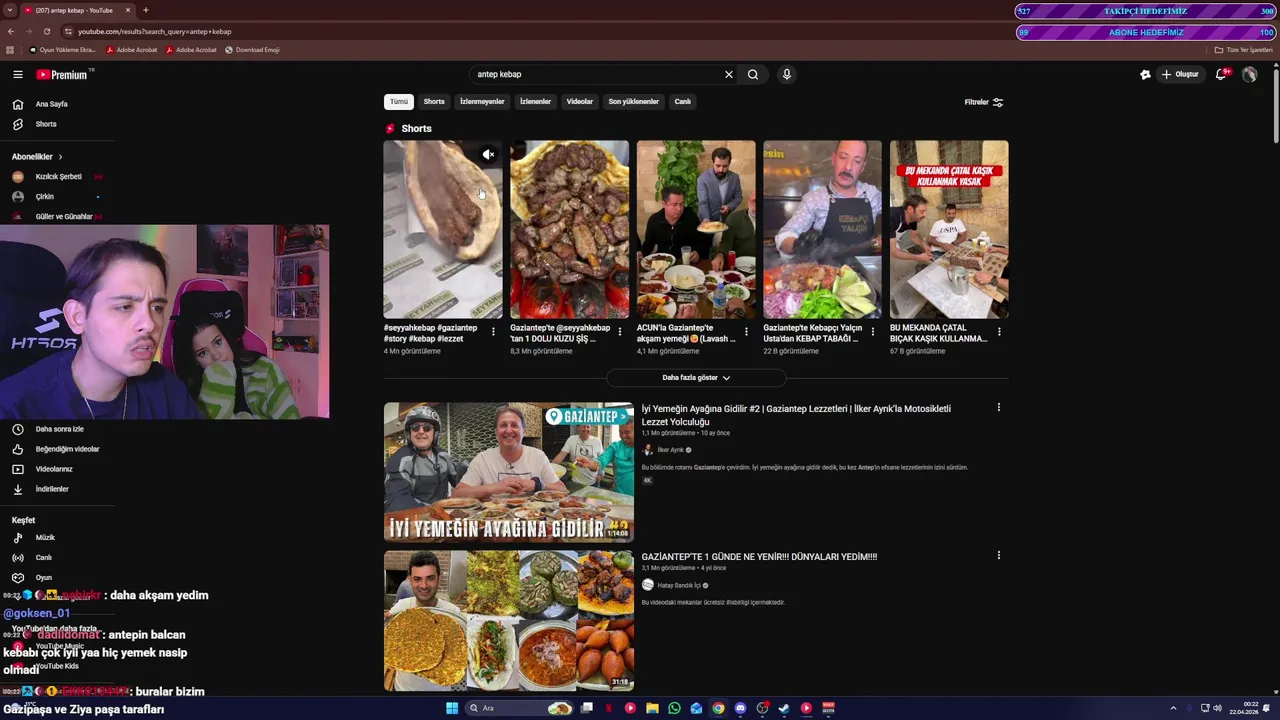Screen dimensions: 1280x720
Task: Play the çatal kaşık yasak short thumbnail
Action: tap(949, 229)
